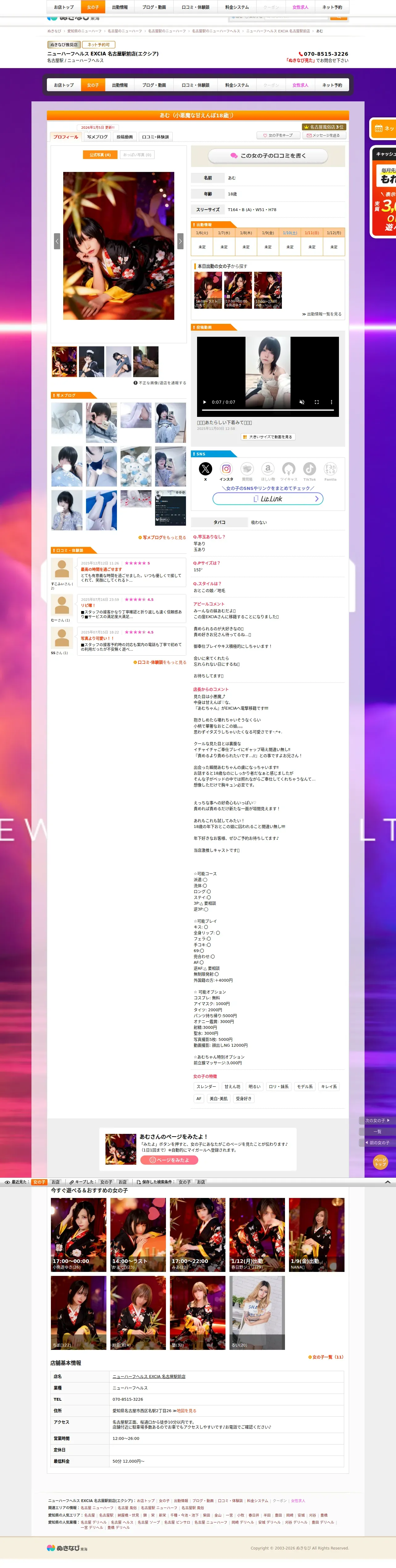Open 料金システム in the purple navigation bar
Screen dimensions: 396x1568
(x=237, y=85)
